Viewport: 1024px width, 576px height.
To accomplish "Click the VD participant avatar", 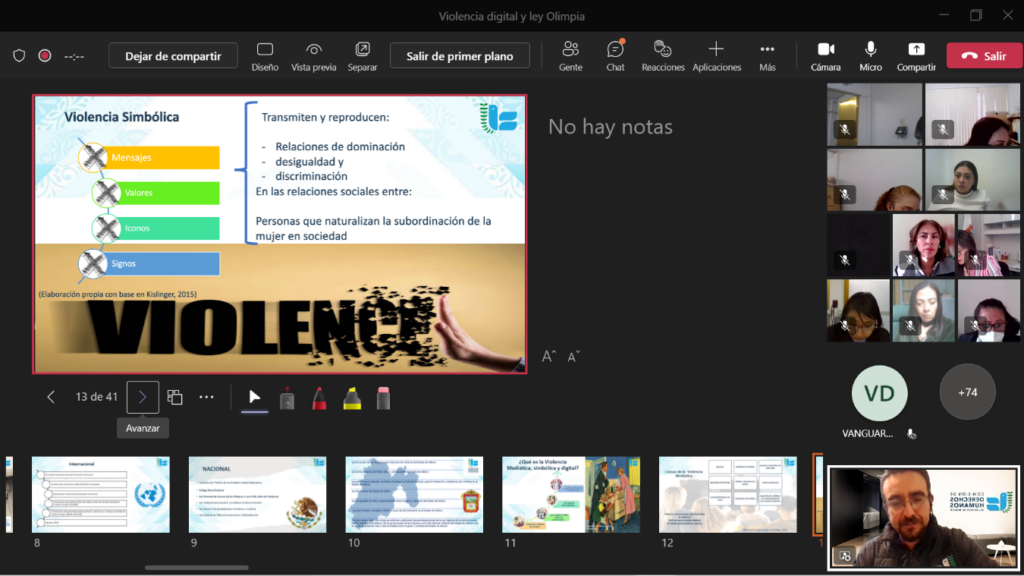I will coord(879,393).
